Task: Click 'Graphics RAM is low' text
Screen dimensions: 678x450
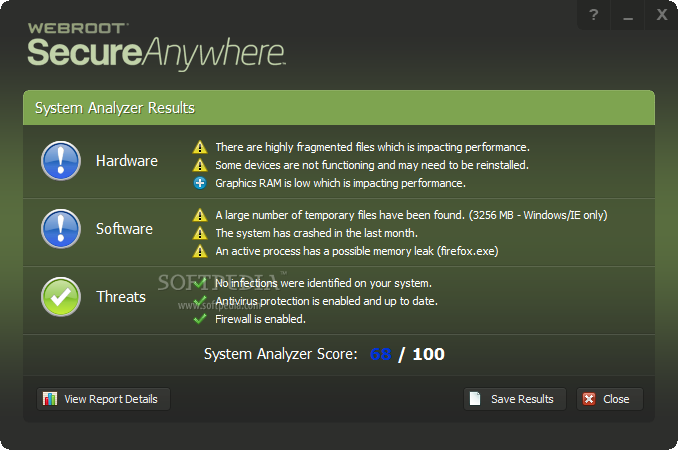Action: point(340,183)
